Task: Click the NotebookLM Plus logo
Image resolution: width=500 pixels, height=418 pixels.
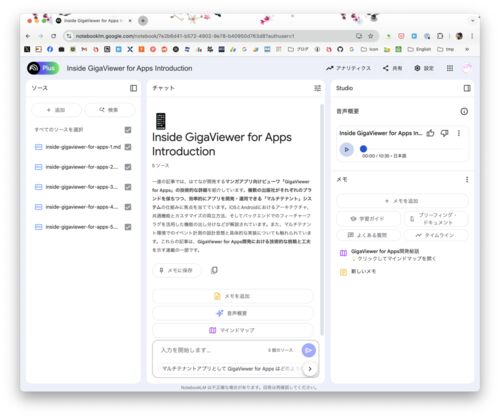Action: pos(43,68)
